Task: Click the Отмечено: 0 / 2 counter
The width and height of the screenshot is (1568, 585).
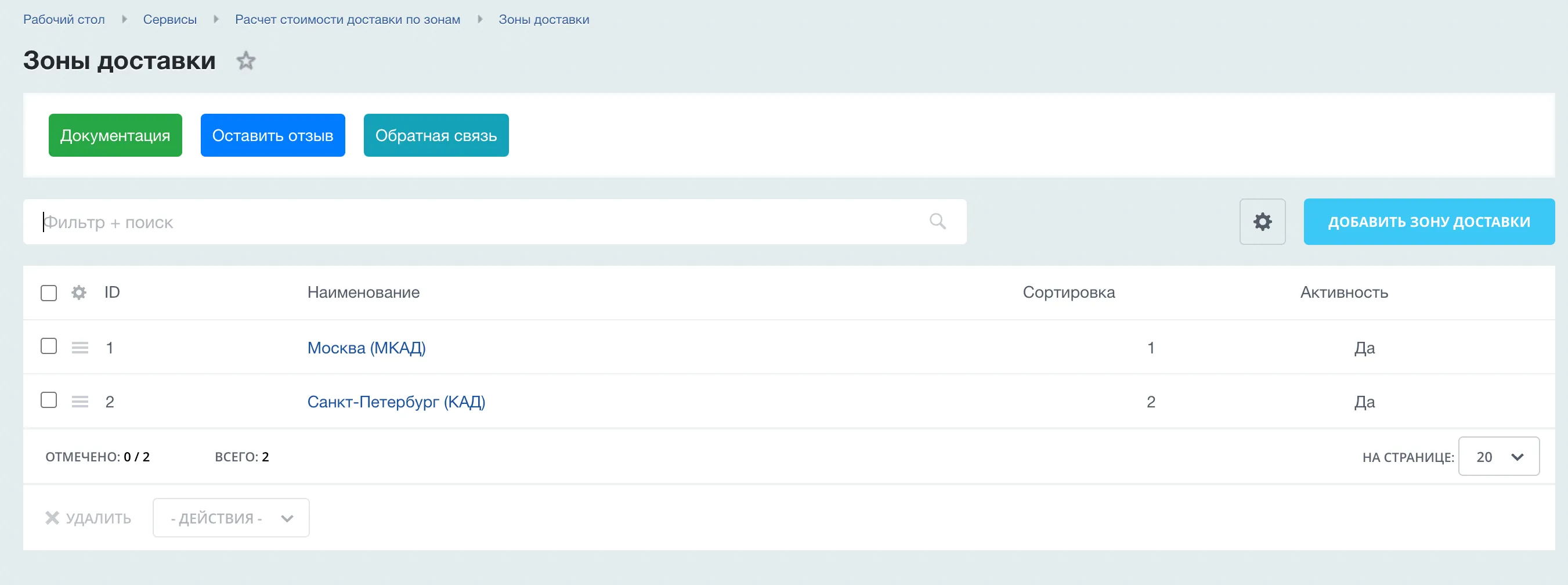Action: pyautogui.click(x=97, y=457)
